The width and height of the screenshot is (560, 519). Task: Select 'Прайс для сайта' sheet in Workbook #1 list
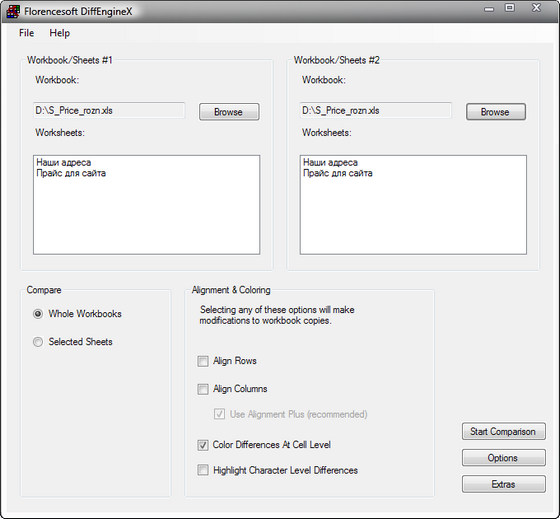71,173
